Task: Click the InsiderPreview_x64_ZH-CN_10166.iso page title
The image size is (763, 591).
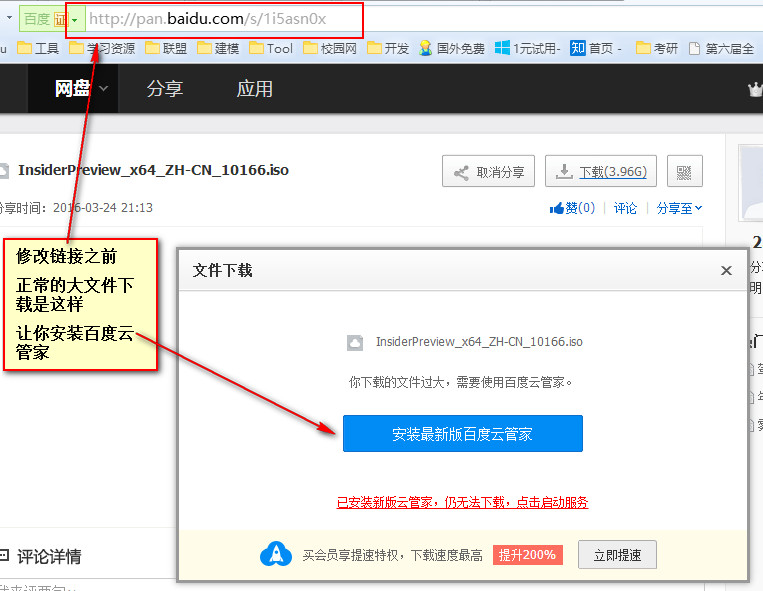Action: pos(153,170)
